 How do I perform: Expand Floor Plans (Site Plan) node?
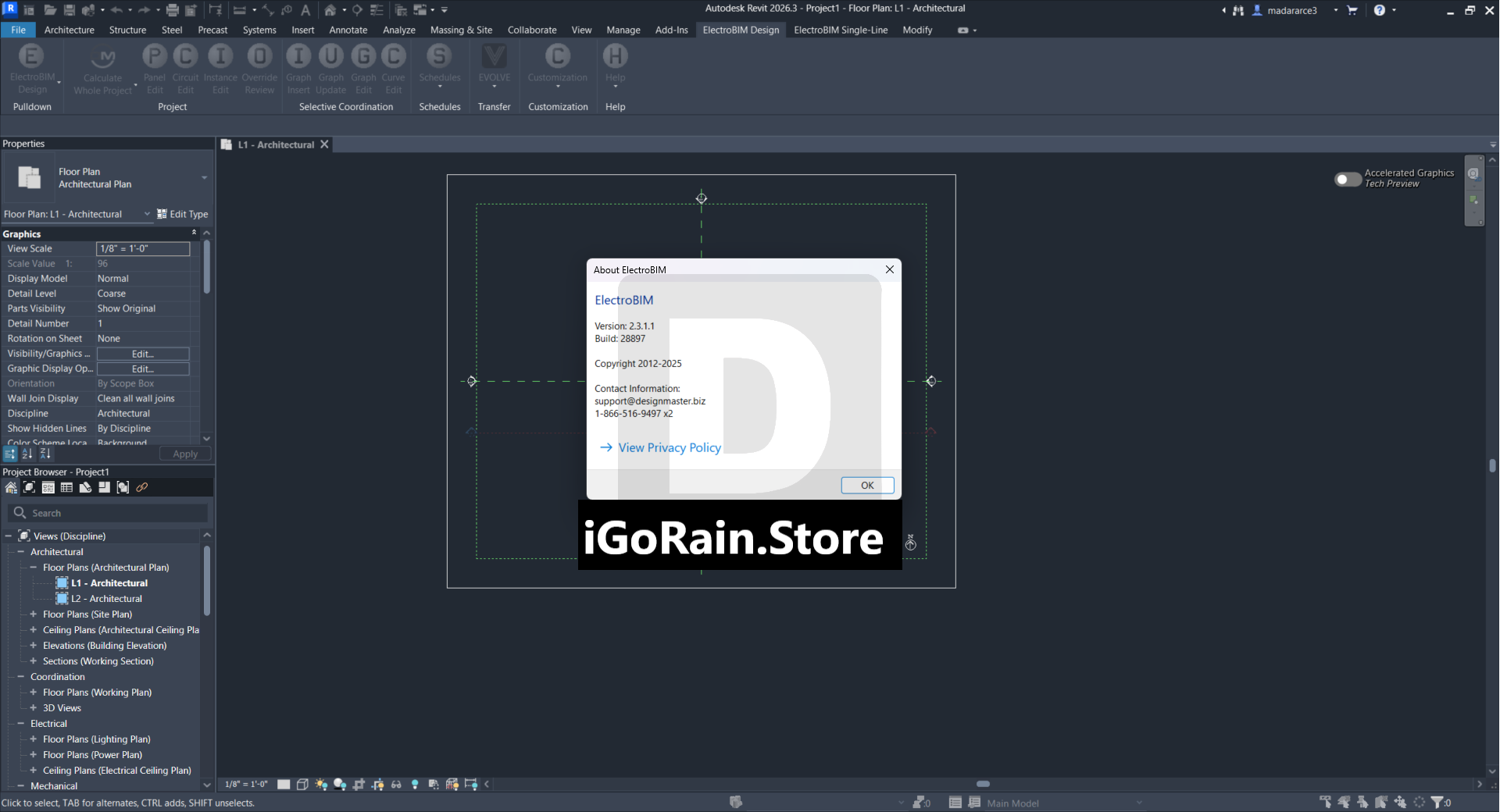pyautogui.click(x=34, y=614)
